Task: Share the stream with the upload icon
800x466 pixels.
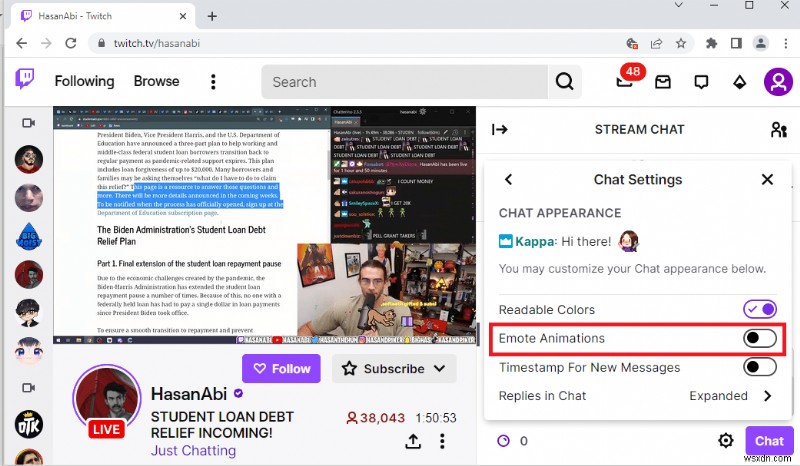Action: 413,441
